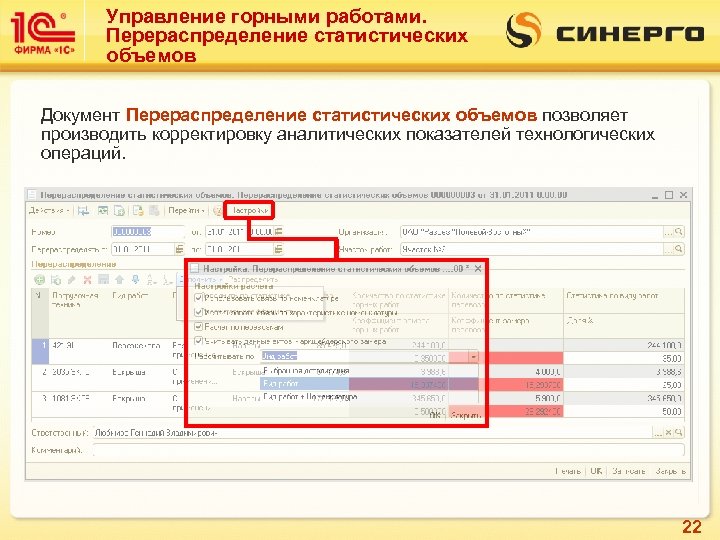Click the pencil edit row icon
Screen dimensions: 720x540
tap(72, 279)
